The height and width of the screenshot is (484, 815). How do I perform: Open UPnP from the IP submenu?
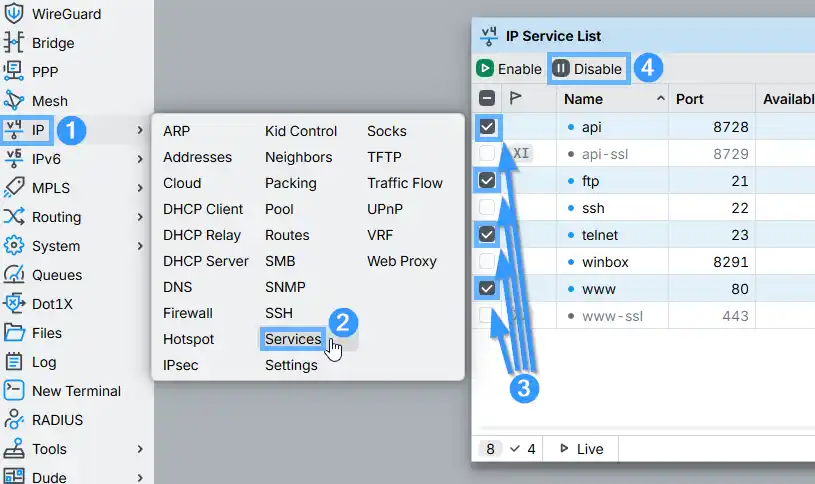click(385, 209)
